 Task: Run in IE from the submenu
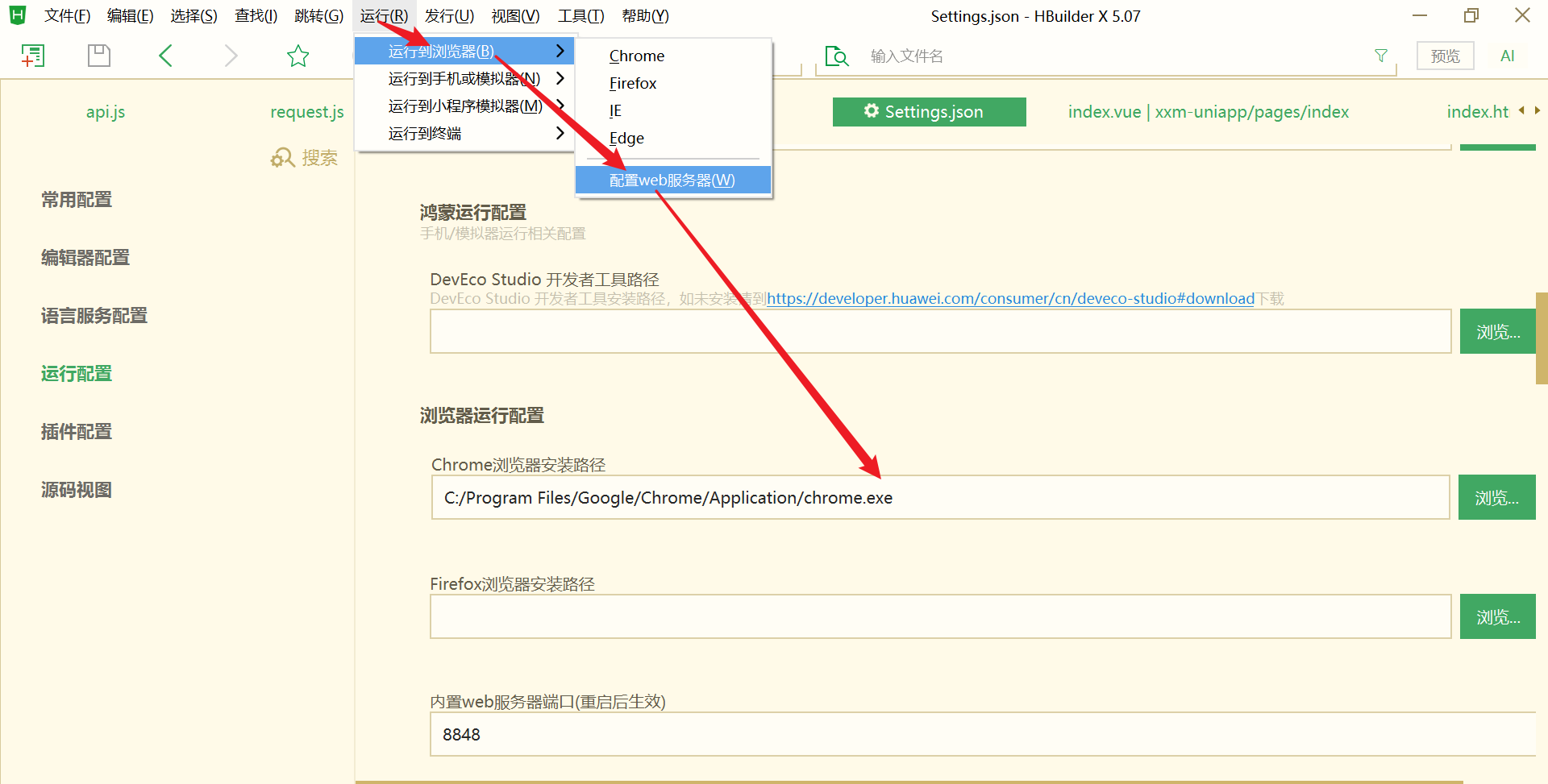[674, 110]
